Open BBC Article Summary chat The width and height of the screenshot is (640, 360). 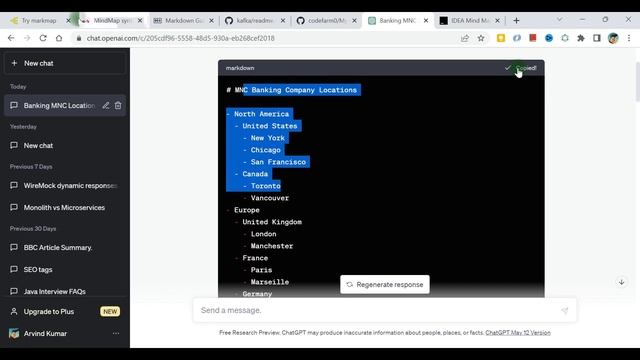[x=64, y=247]
